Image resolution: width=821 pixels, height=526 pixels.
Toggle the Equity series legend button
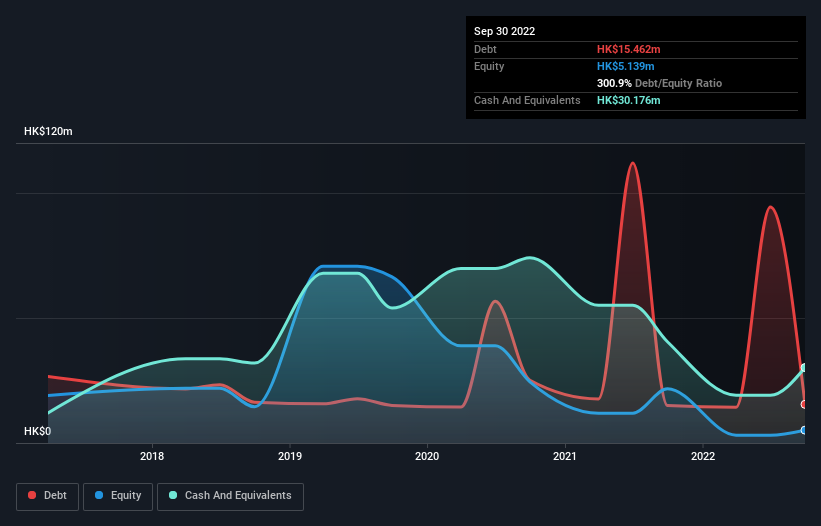point(118,496)
